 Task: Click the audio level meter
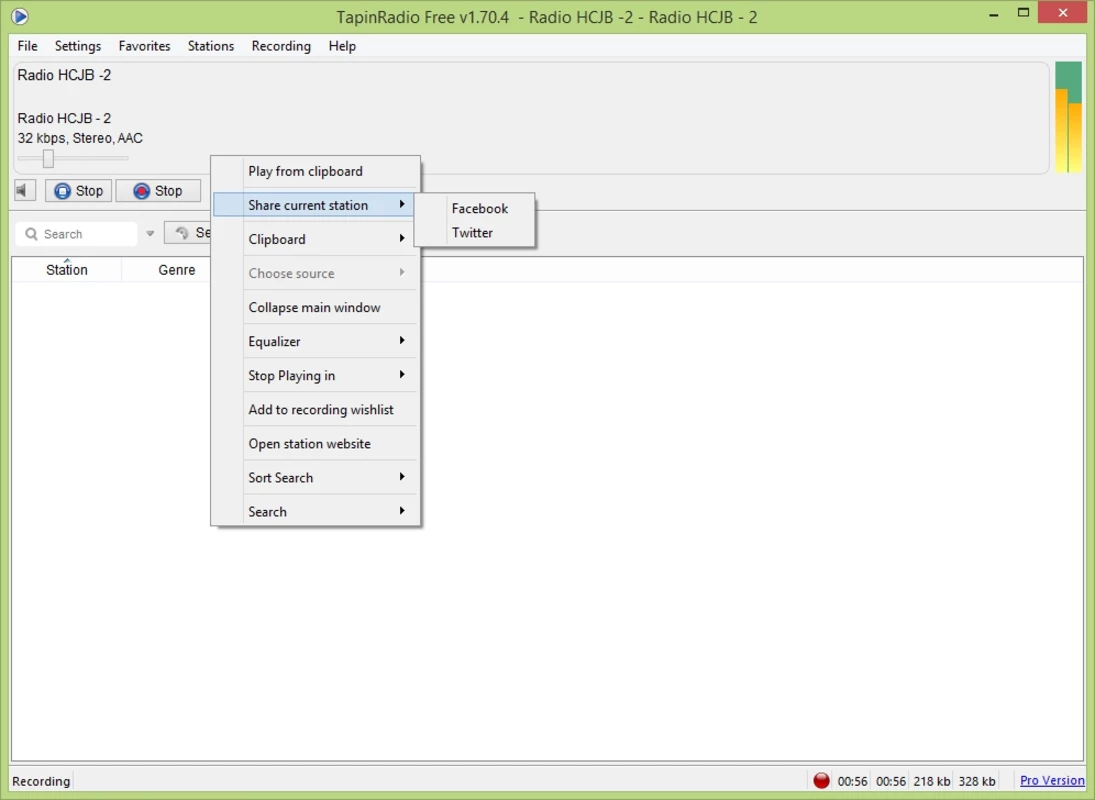pyautogui.click(x=1068, y=117)
